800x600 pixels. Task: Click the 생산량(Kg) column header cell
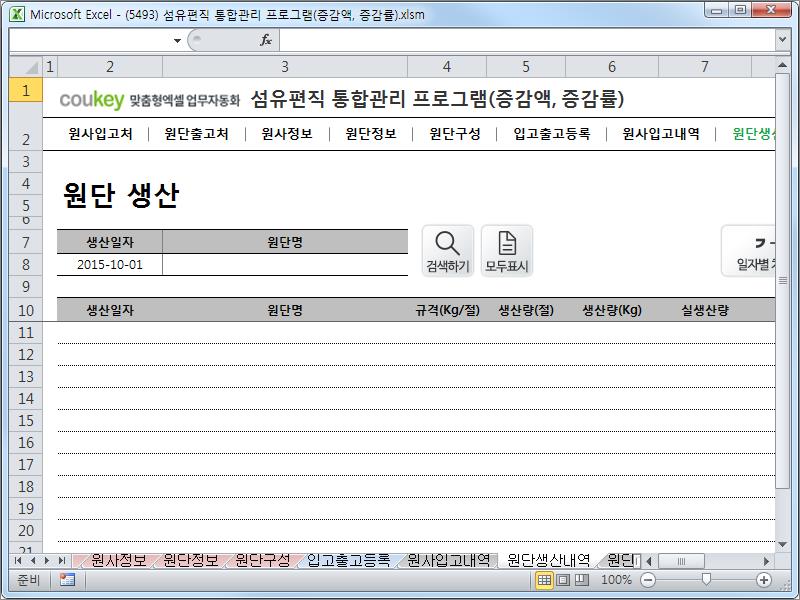612,310
